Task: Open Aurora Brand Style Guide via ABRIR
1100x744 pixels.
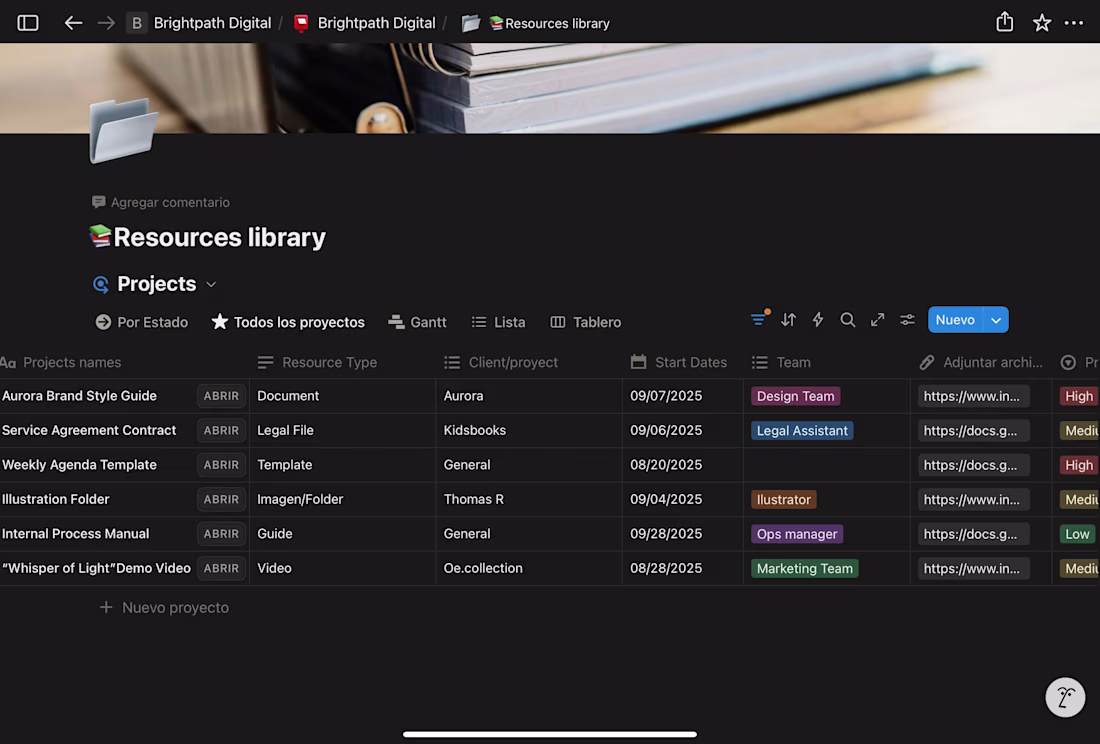Action: (x=221, y=395)
